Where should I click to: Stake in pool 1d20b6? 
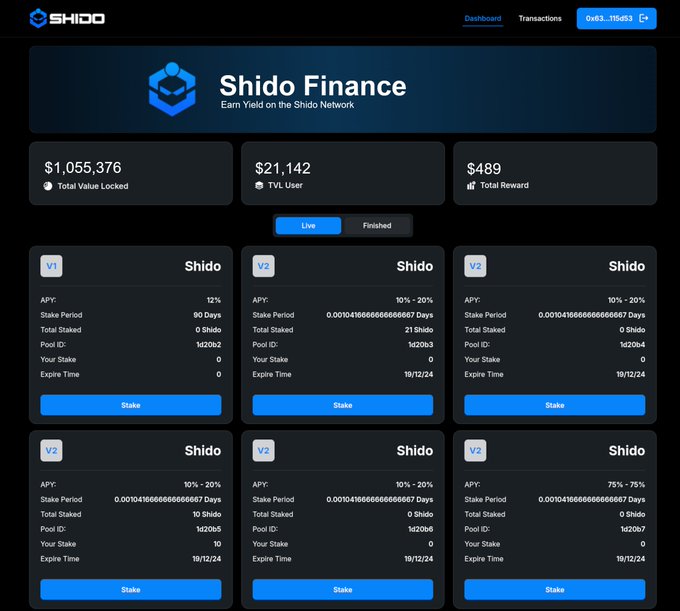tap(343, 589)
